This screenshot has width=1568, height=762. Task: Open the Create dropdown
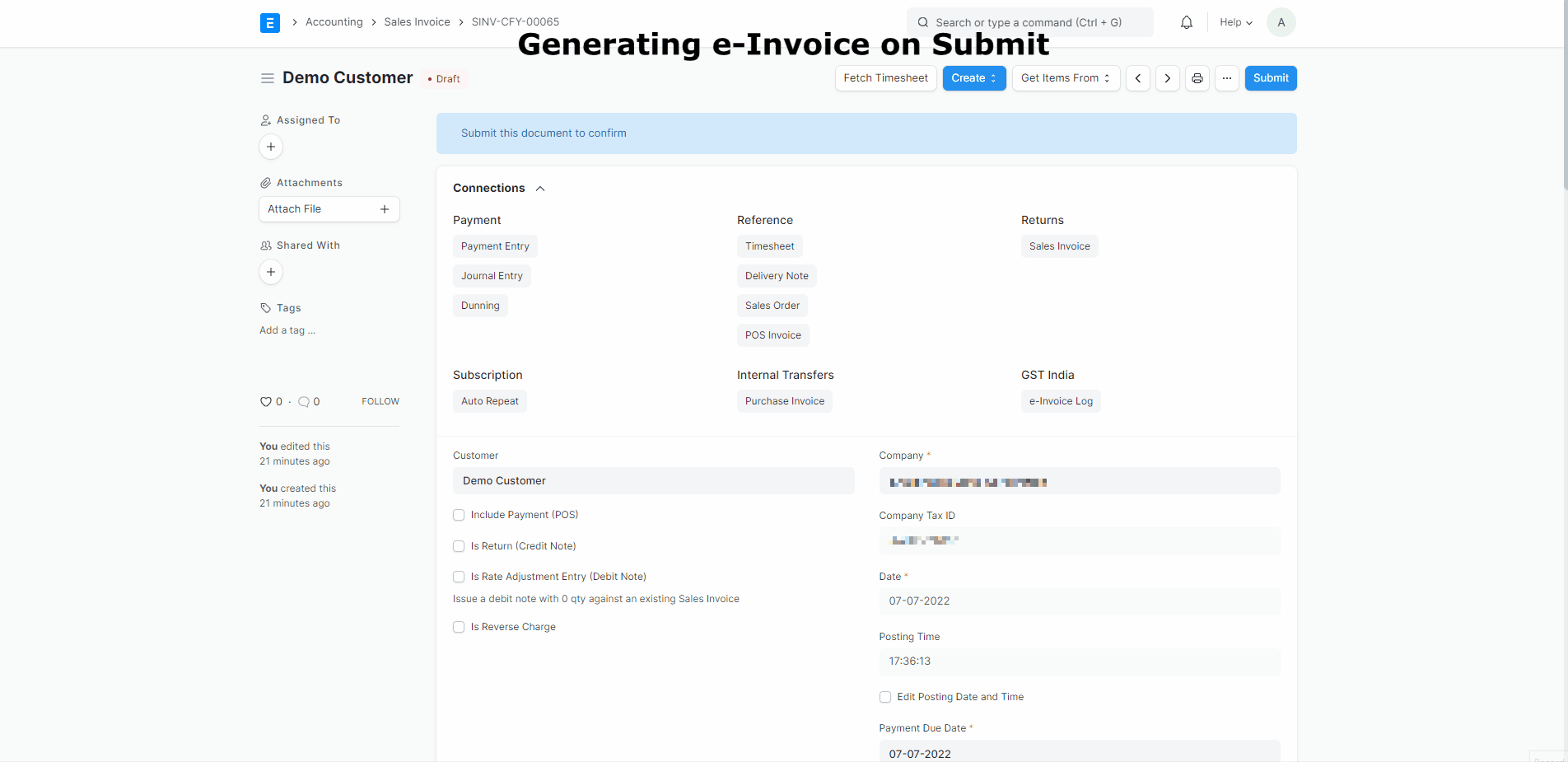point(974,78)
